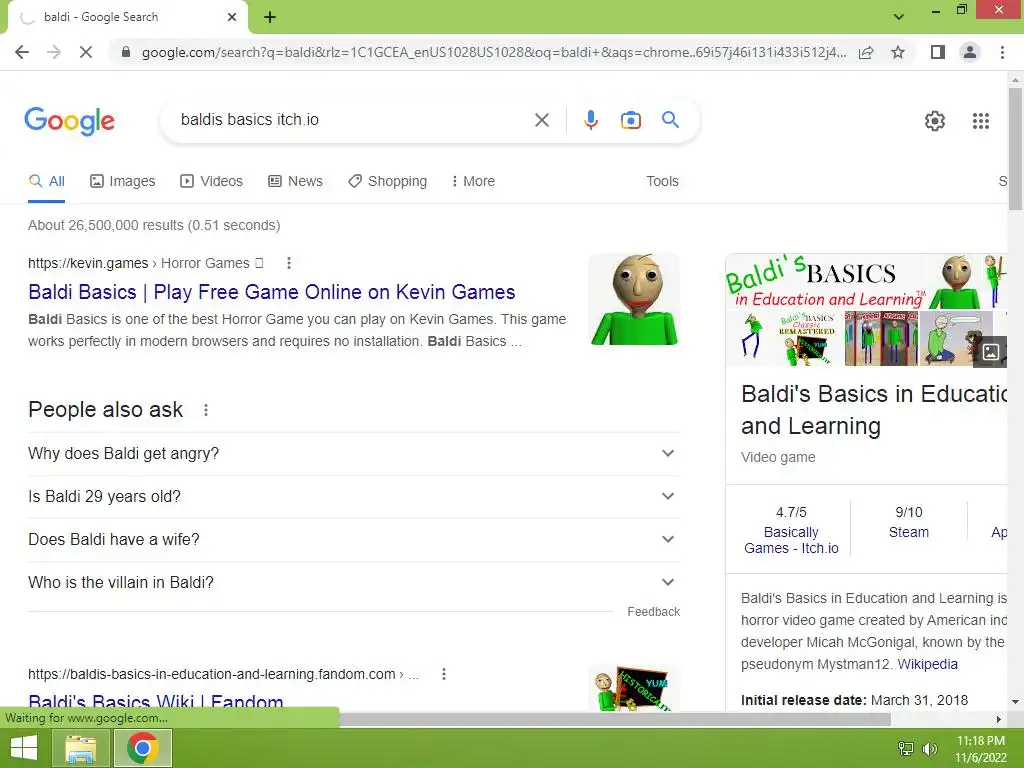Open the Wikipedia link in knowledge panel
This screenshot has height=768, width=1024.
pyautogui.click(x=927, y=664)
